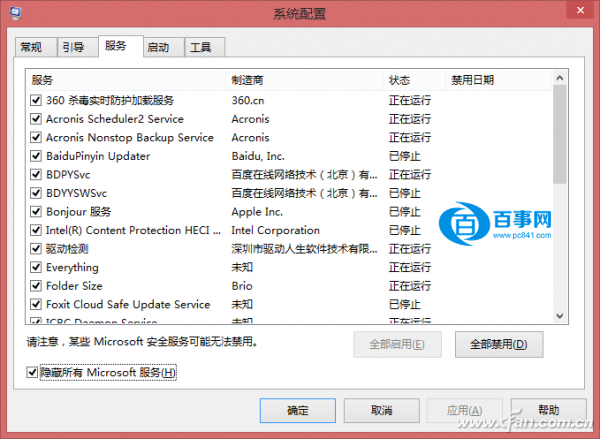Click the 全部禁用(D) button
Image resolution: width=600 pixels, height=439 pixels.
pos(499,344)
